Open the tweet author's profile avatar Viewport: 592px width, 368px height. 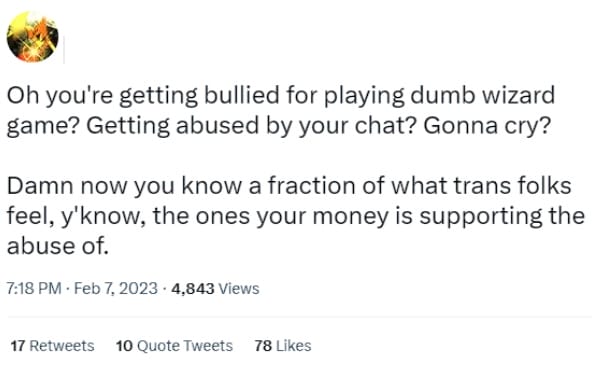[x=32, y=37]
